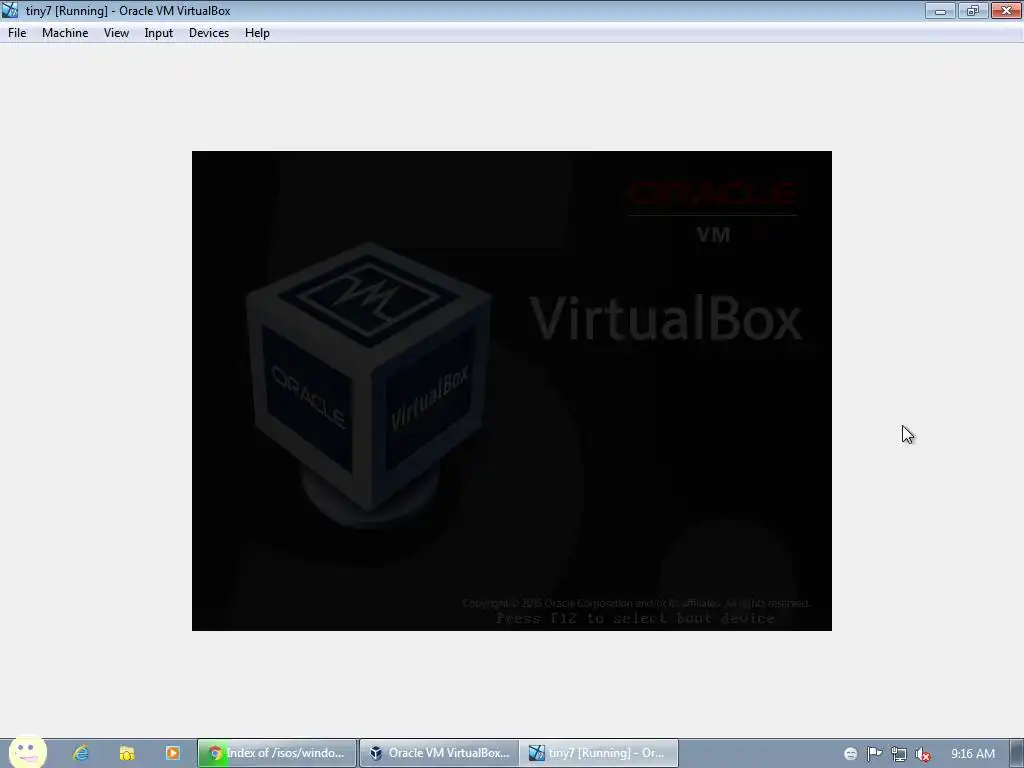Launch Internet Explorer from taskbar
This screenshot has width=1024, height=768.
(81, 753)
